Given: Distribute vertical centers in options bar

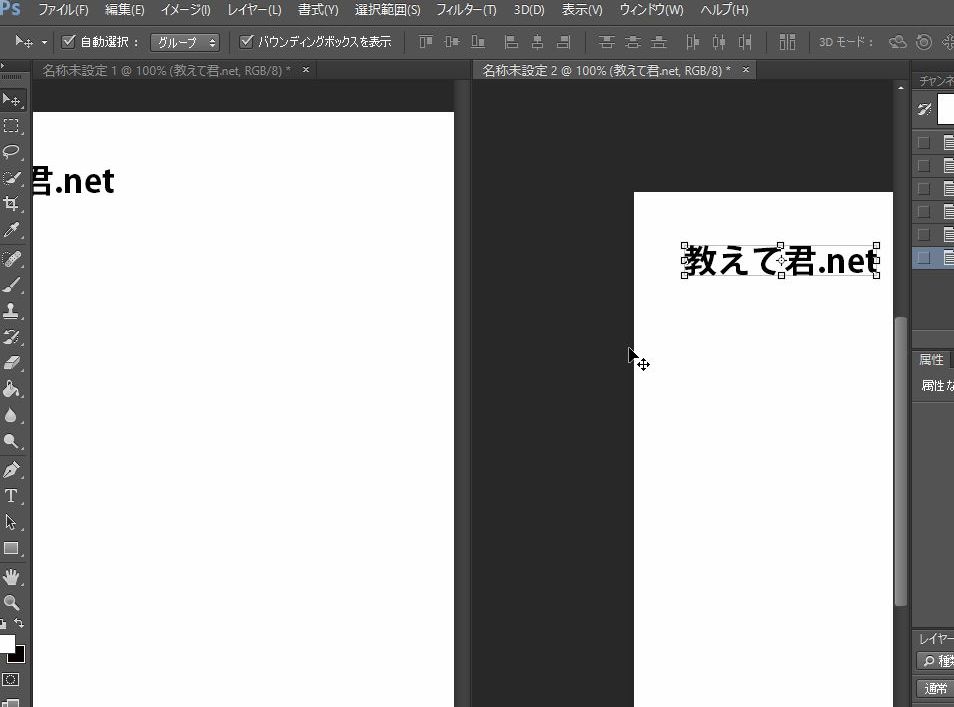Looking at the screenshot, I should tap(633, 42).
